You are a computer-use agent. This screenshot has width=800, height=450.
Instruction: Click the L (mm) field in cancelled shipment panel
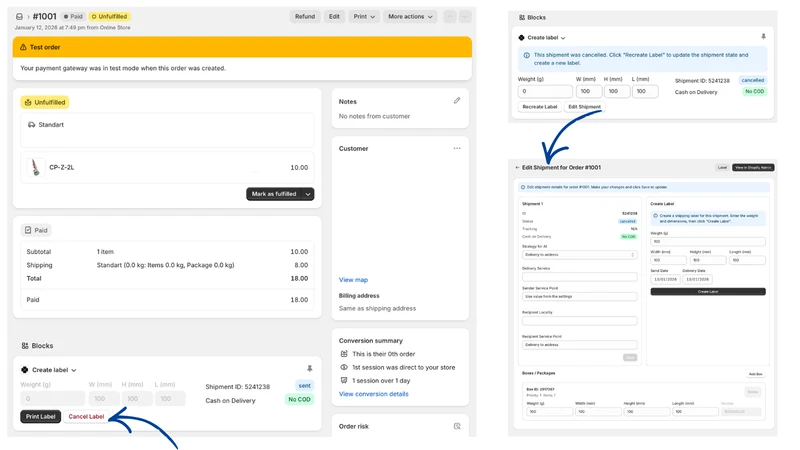tap(645, 91)
